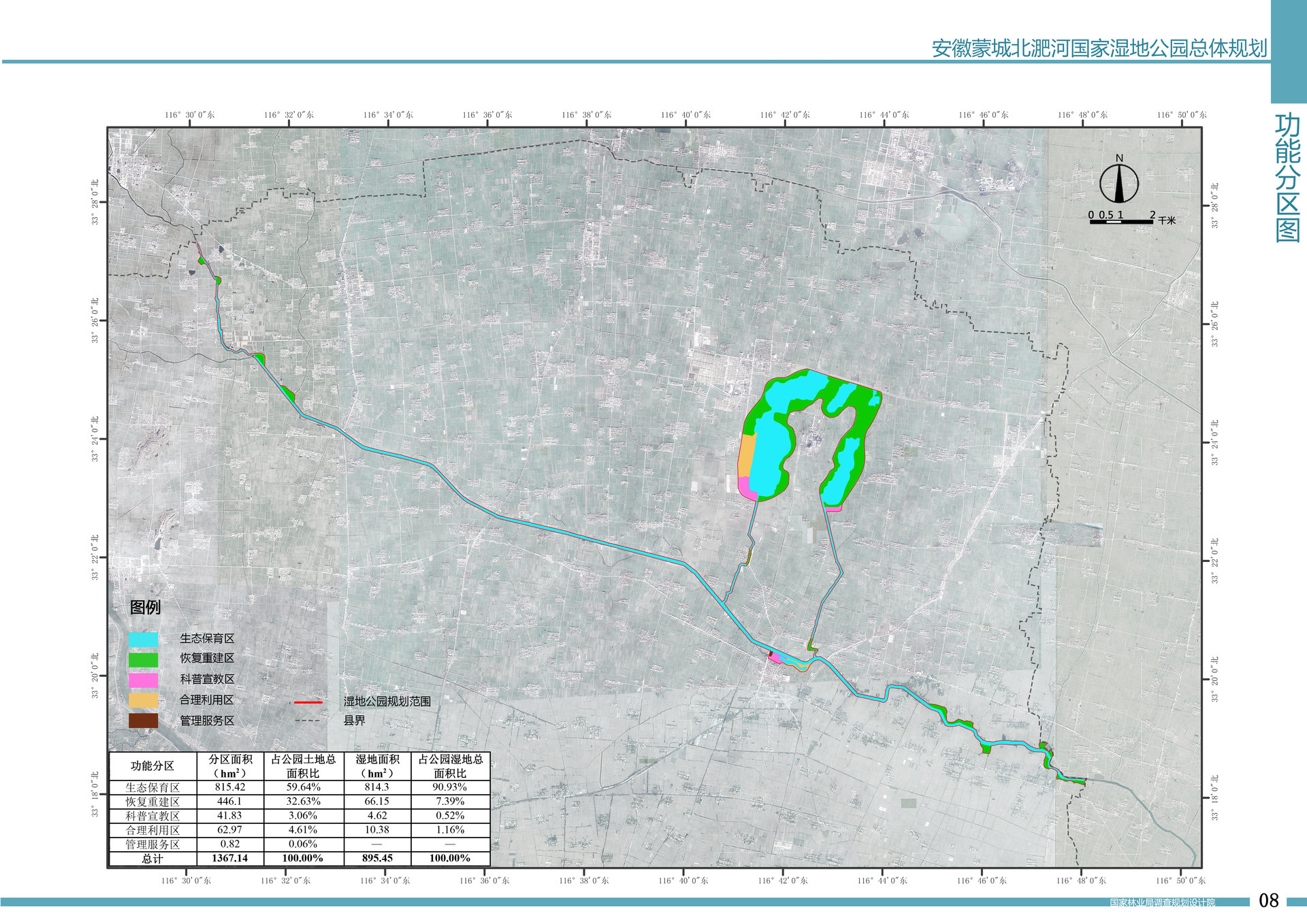Click the total wetland cell 895.45
This screenshot has width=1307, height=924.
tap(377, 859)
